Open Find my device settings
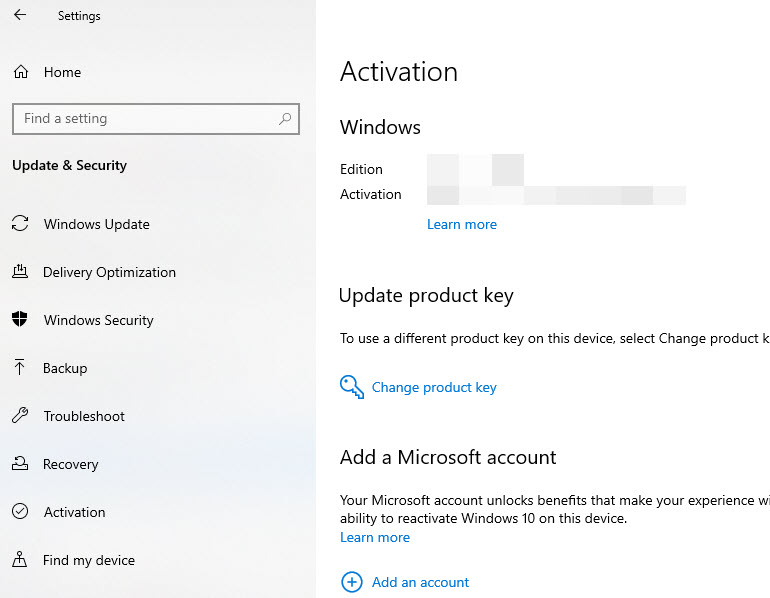This screenshot has width=770, height=598. click(88, 560)
